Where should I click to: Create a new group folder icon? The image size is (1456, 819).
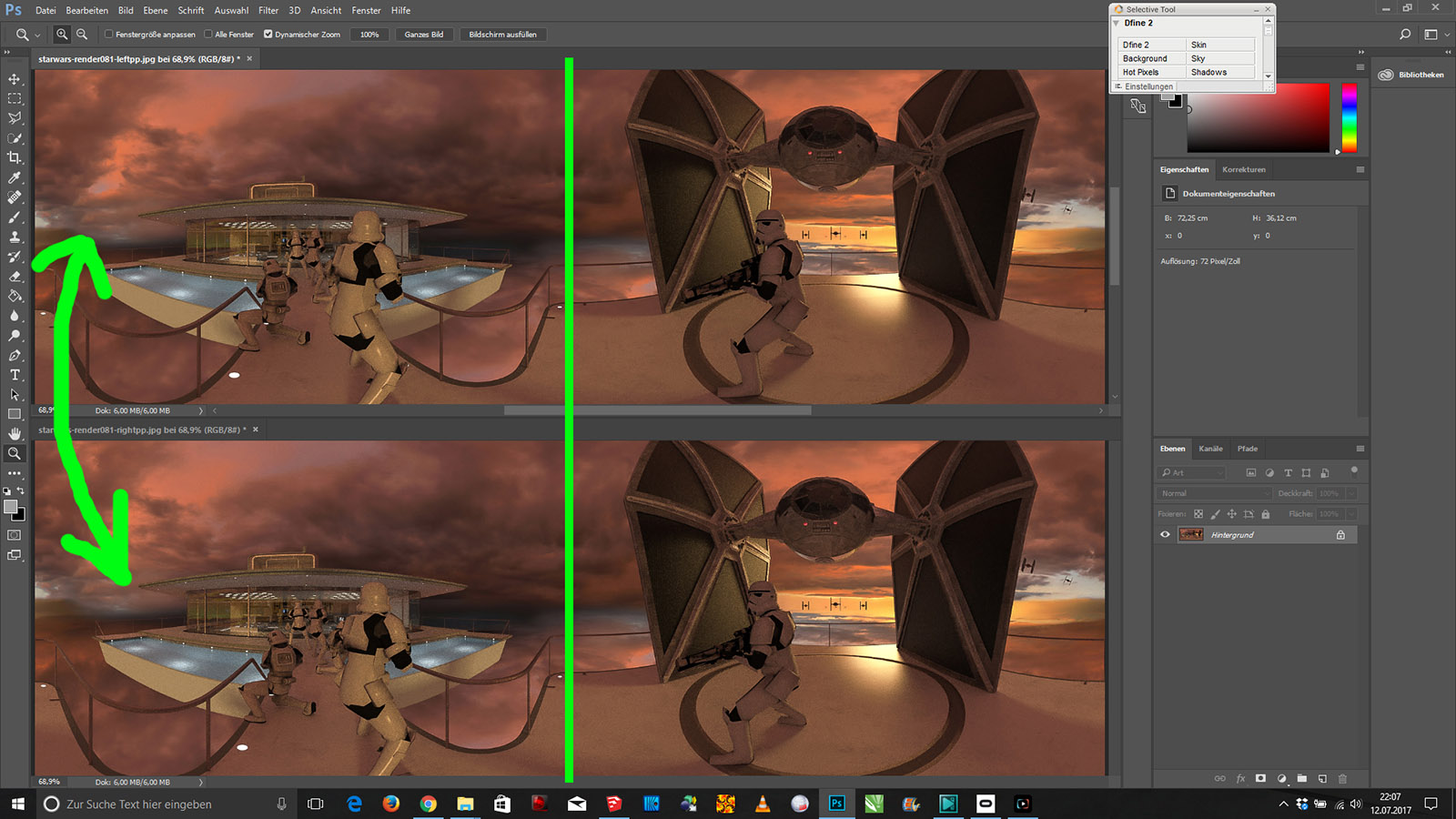click(x=1302, y=779)
